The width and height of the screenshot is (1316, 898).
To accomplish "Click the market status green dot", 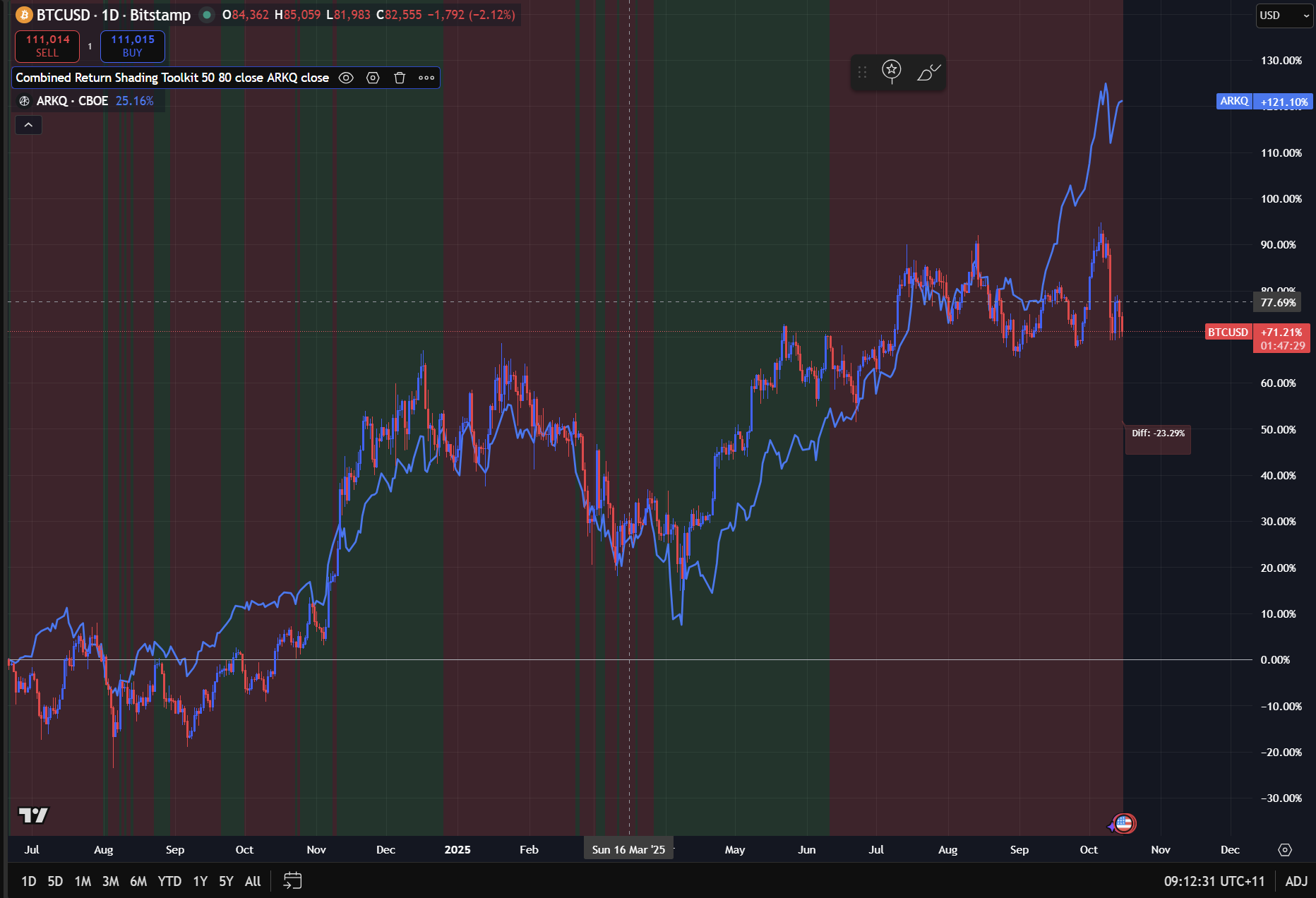I will pyautogui.click(x=207, y=15).
